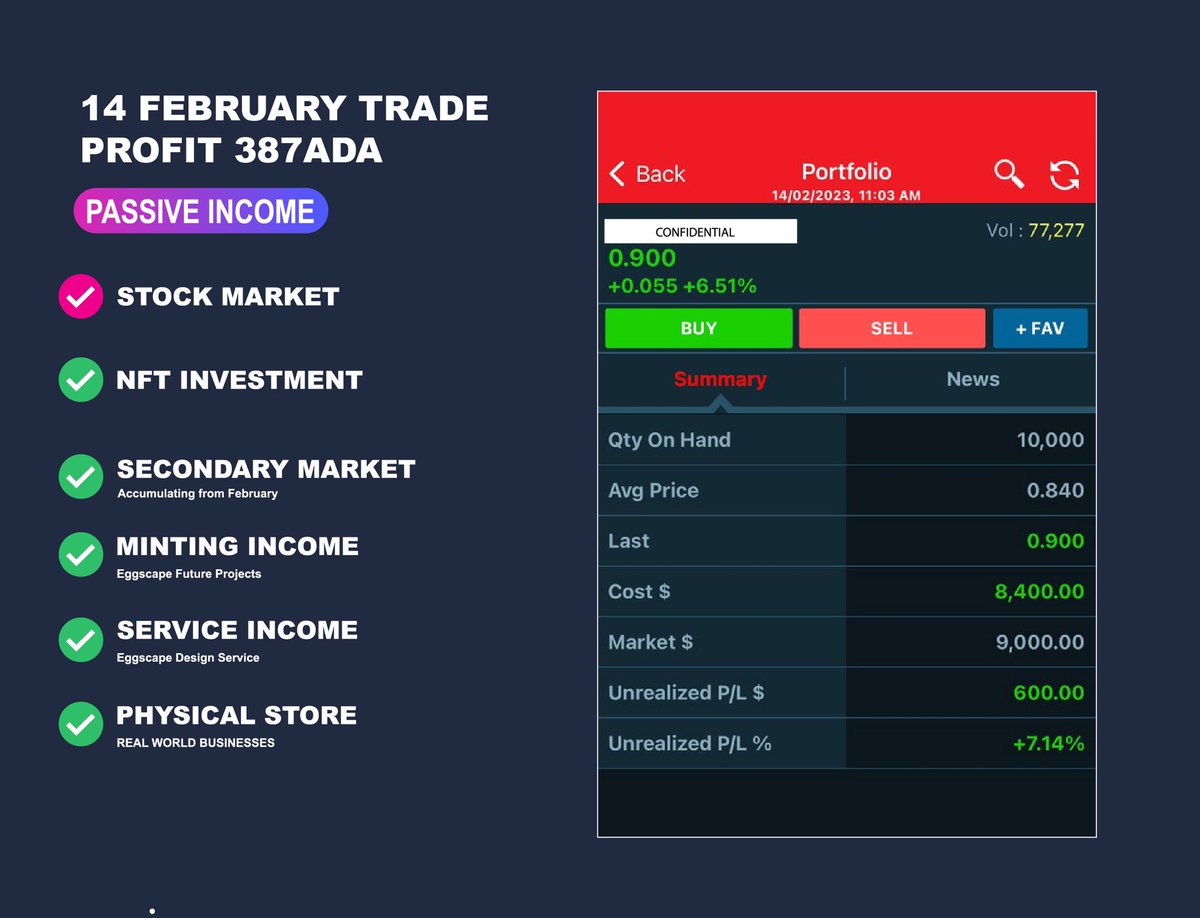
Task: Click the pink Stock Market checkmark icon
Action: coord(81,296)
